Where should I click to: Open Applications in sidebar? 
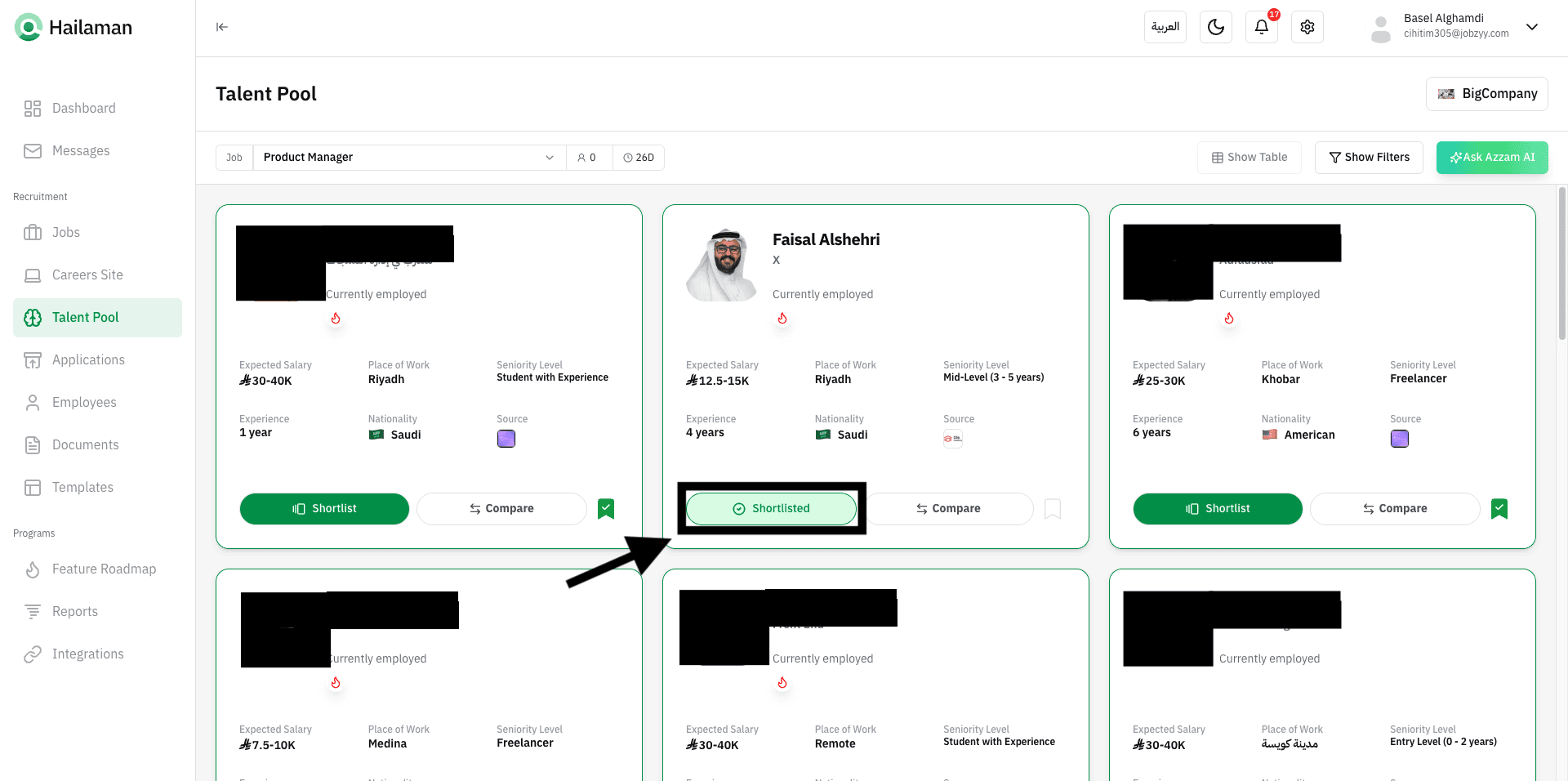click(x=97, y=360)
